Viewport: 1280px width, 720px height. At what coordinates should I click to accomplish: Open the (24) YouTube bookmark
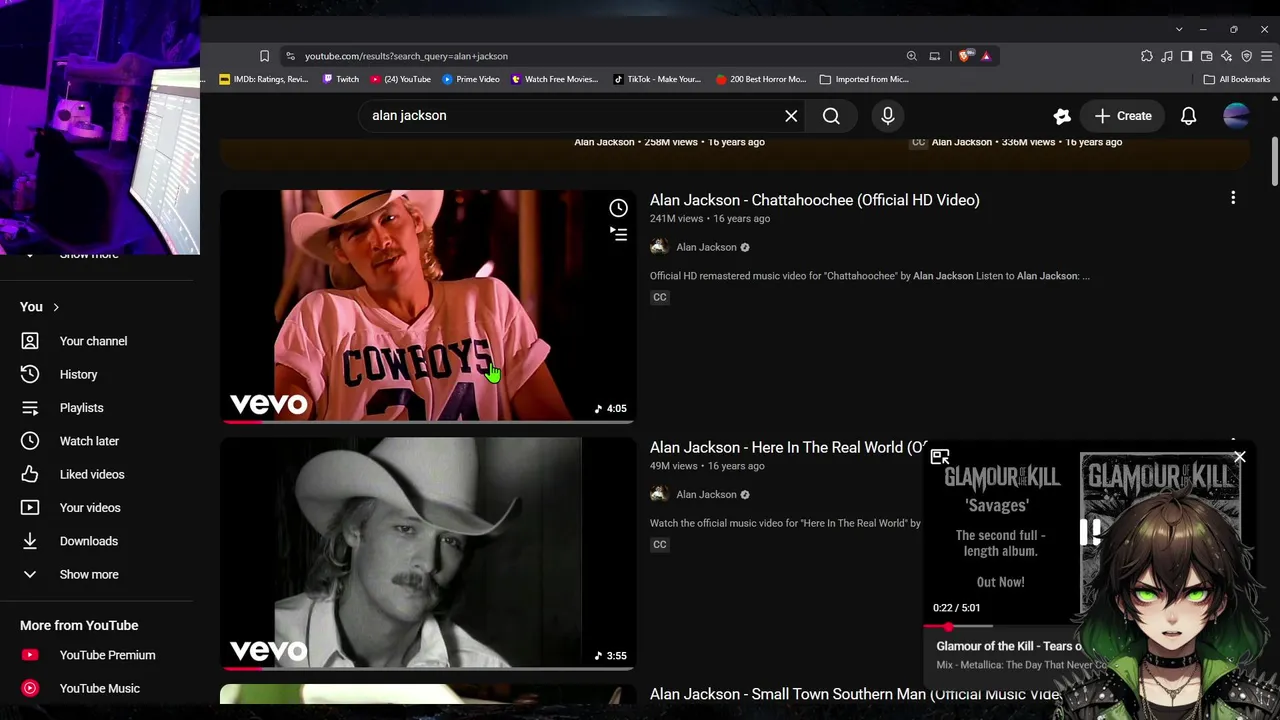401,79
